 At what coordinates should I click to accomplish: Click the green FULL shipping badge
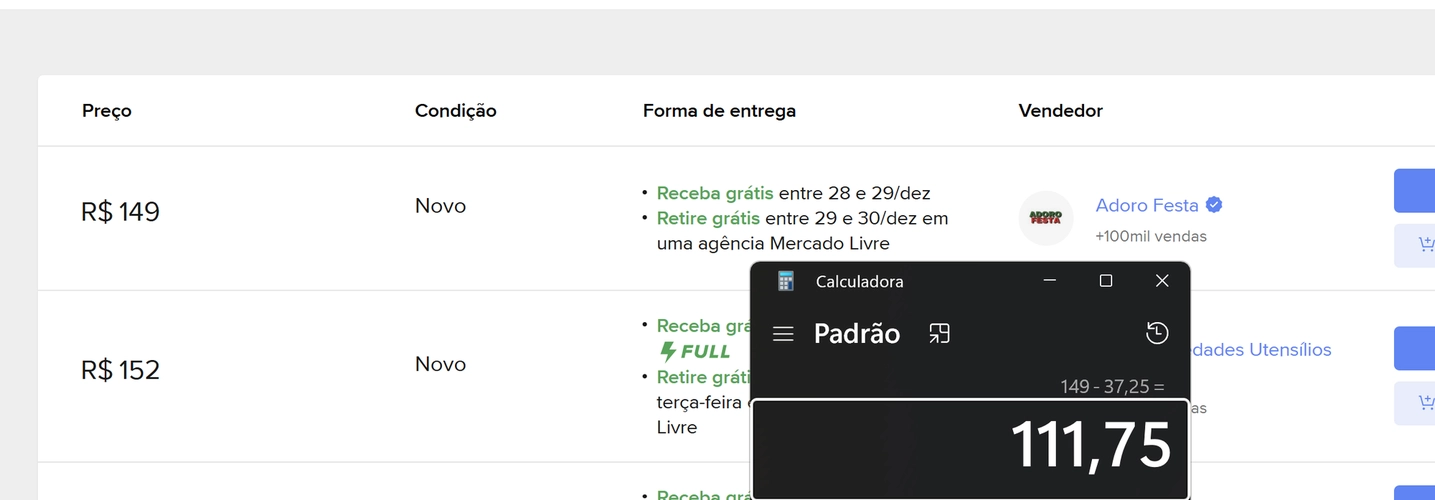pos(696,351)
